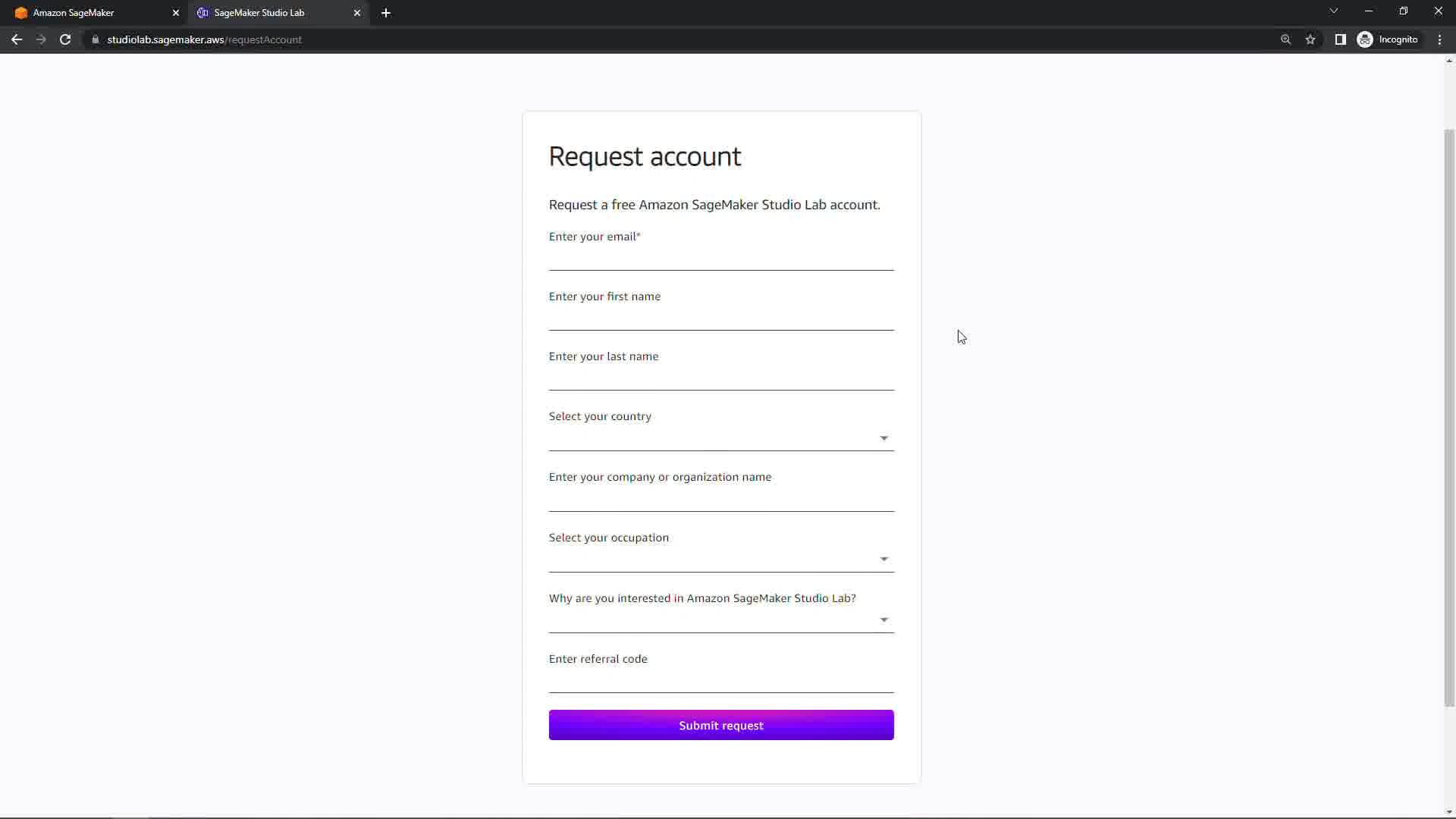The height and width of the screenshot is (819, 1456).
Task: Open the Incognito profile indicator
Action: tap(1388, 39)
